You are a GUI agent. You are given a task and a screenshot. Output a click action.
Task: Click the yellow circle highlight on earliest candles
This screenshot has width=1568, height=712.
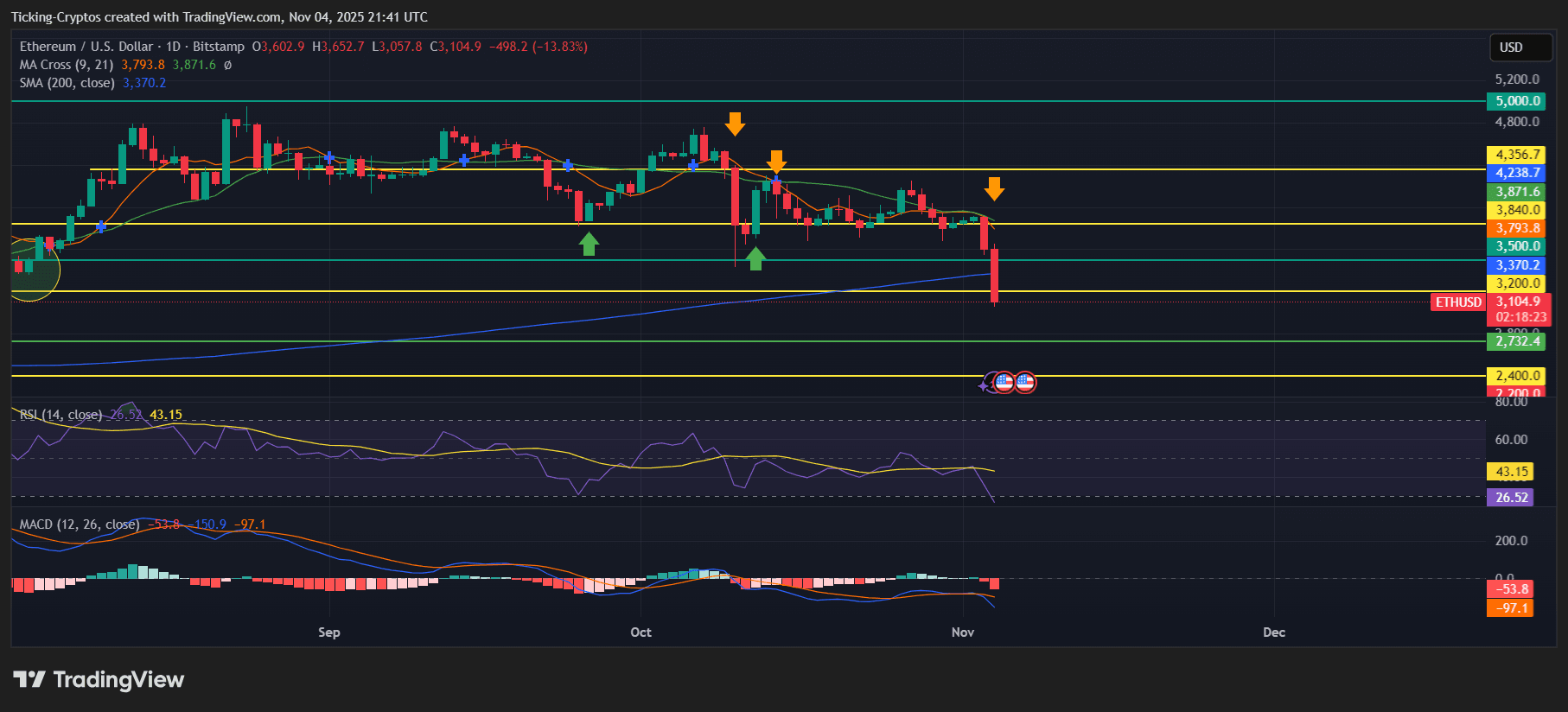coord(31,270)
